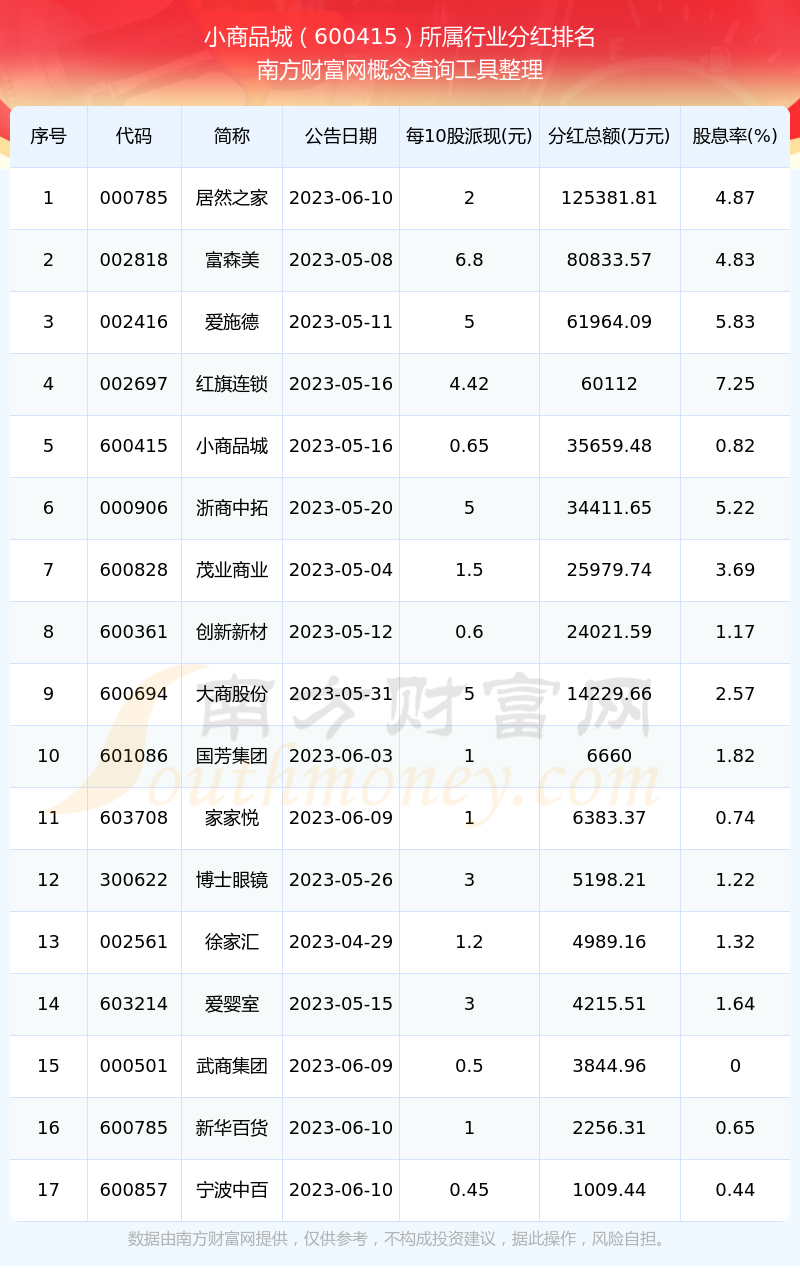Viewport: 800px width, 1288px height.
Task: Click the disclaimer text at the bottom
Action: pyautogui.click(x=400, y=1239)
